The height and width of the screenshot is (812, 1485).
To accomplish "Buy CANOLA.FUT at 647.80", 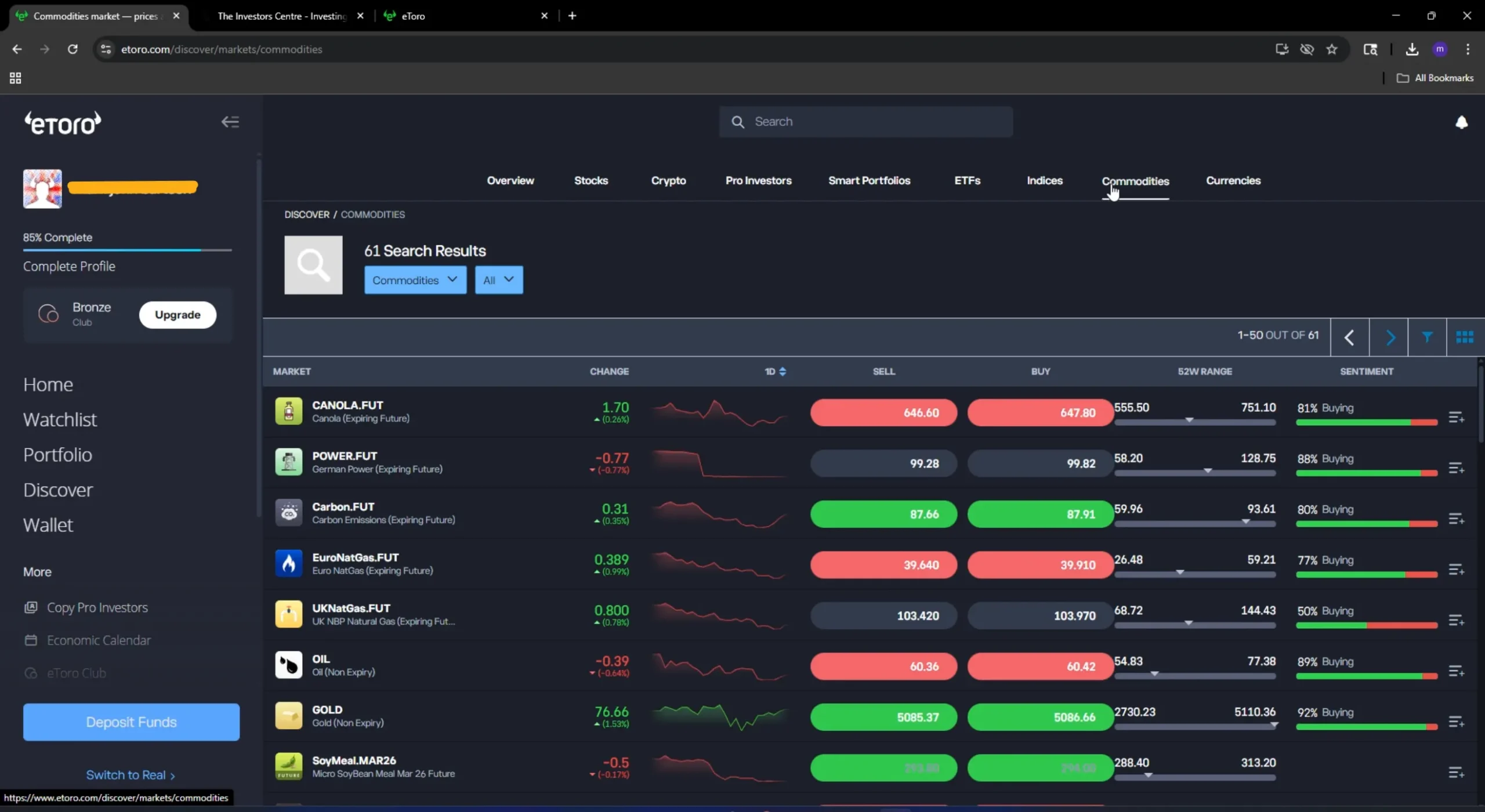I will [x=1041, y=412].
